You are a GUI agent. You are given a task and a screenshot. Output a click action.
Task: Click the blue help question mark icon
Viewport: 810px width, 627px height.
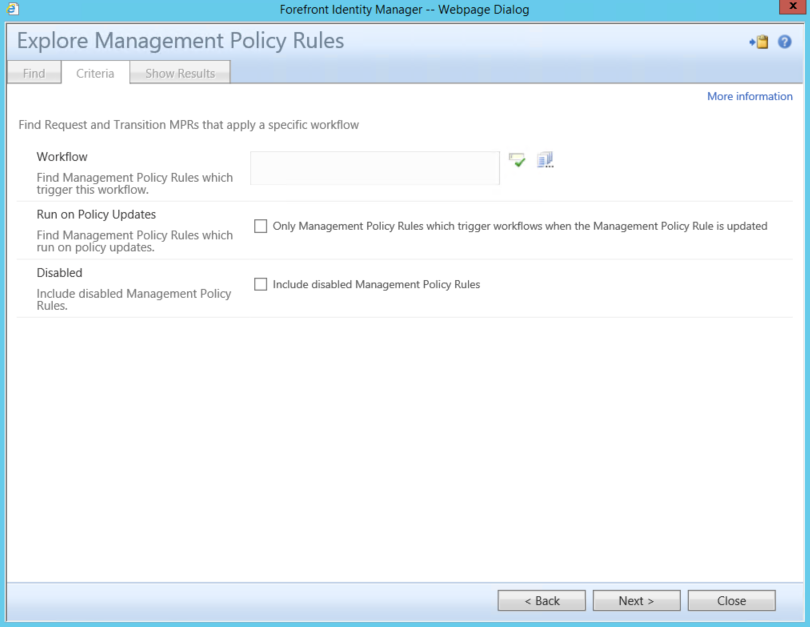click(x=784, y=42)
